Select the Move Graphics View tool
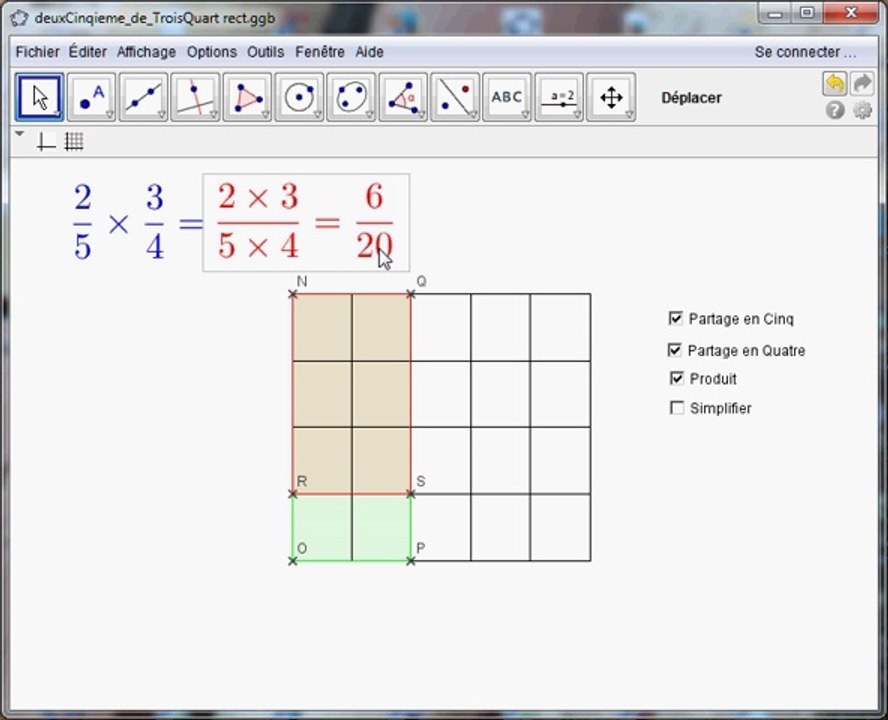This screenshot has width=888, height=720. 611,97
